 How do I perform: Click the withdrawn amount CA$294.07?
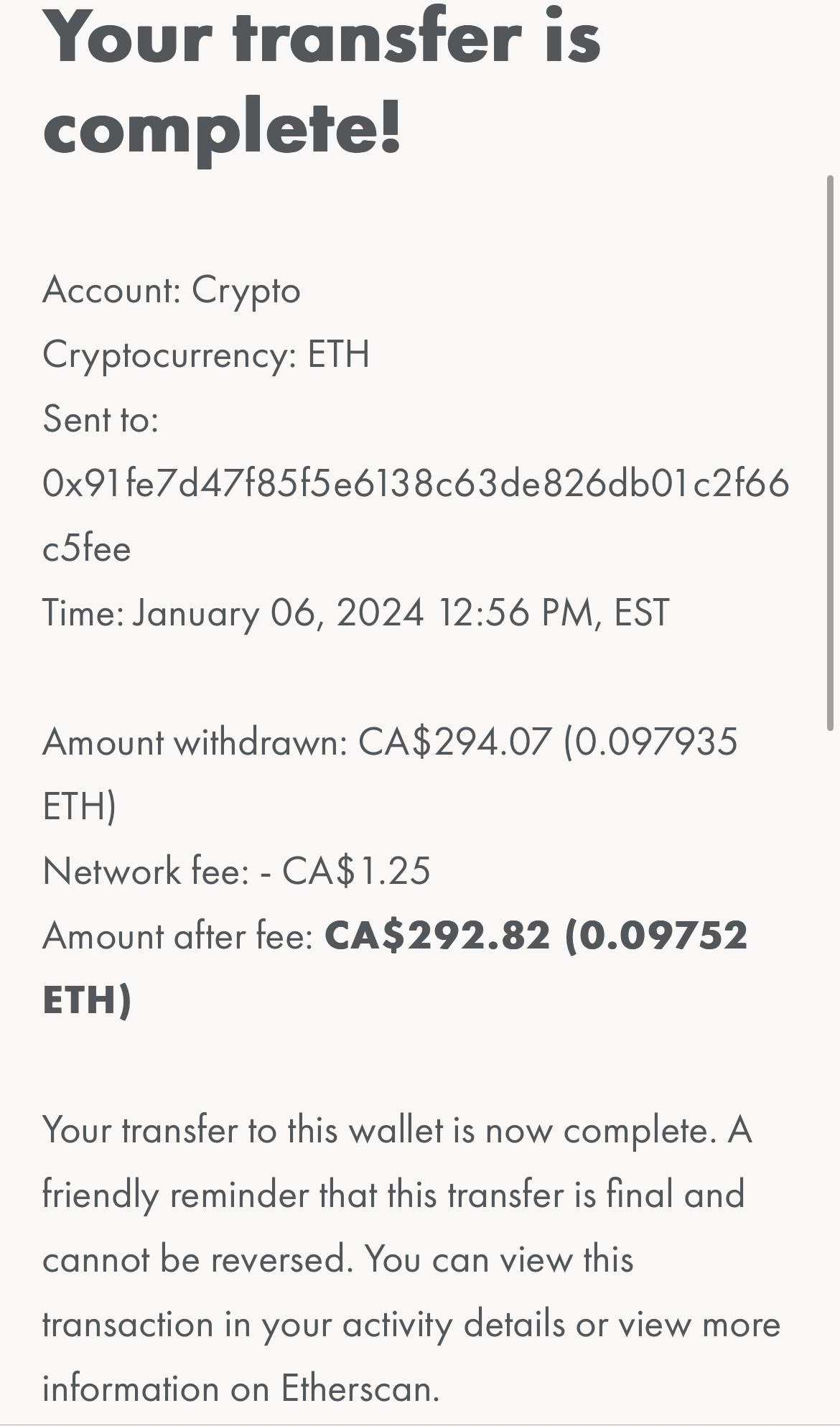click(x=455, y=742)
